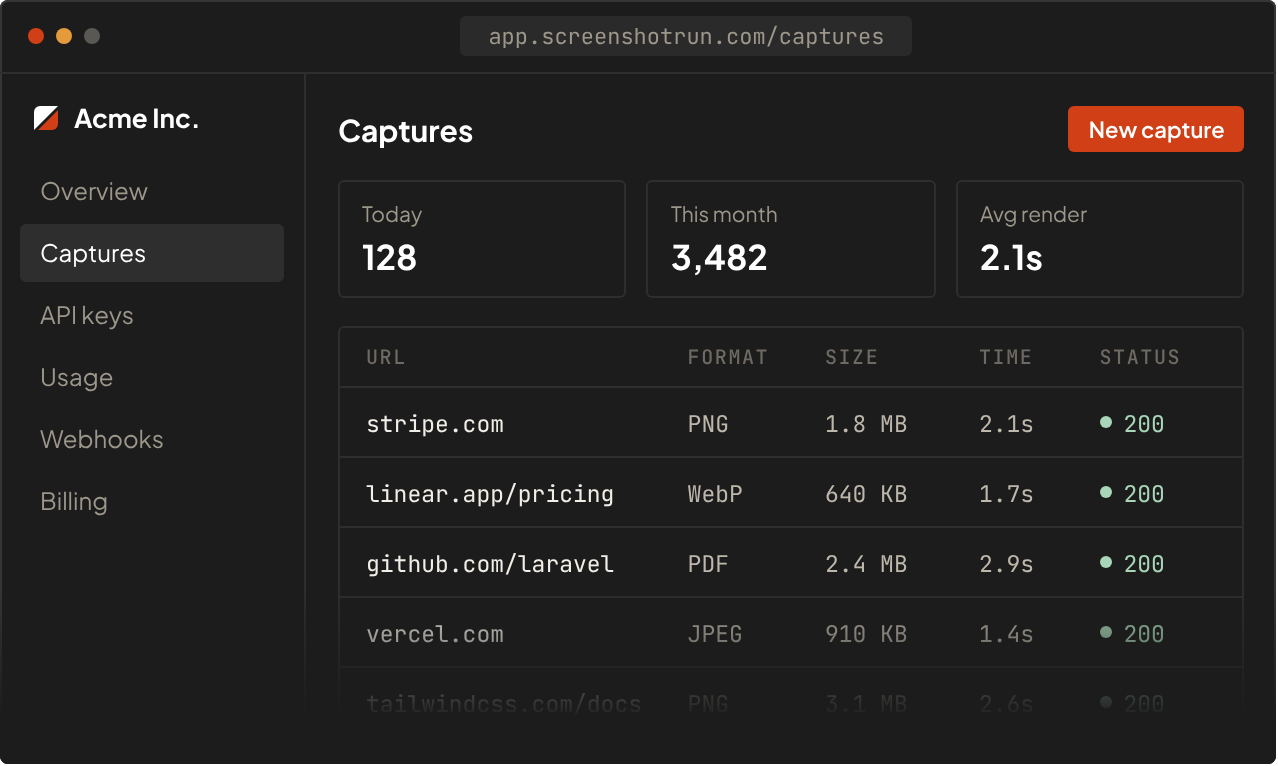Click the 2.4 MB size value
Viewport: 1278px width, 766px height.
pos(866,564)
